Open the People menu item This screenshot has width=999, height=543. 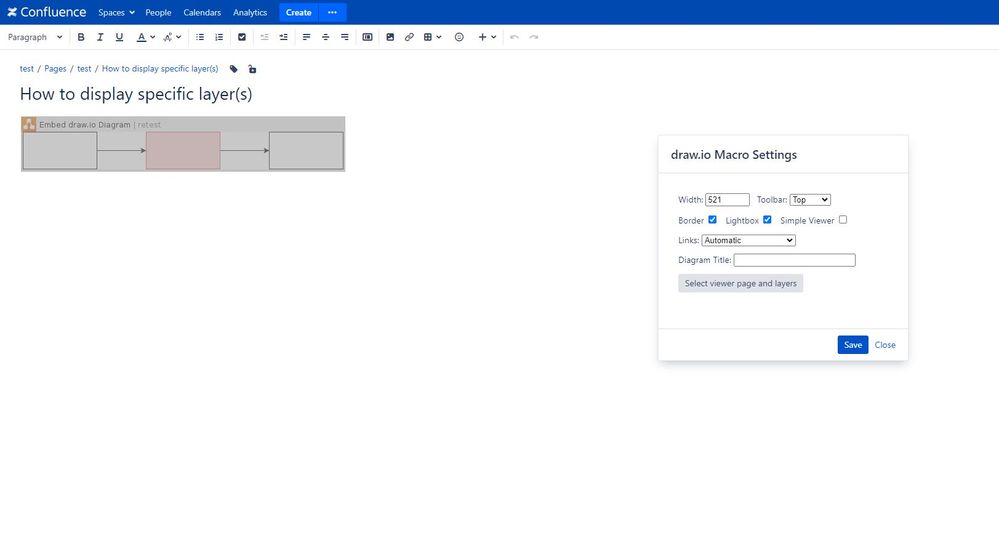pos(158,12)
